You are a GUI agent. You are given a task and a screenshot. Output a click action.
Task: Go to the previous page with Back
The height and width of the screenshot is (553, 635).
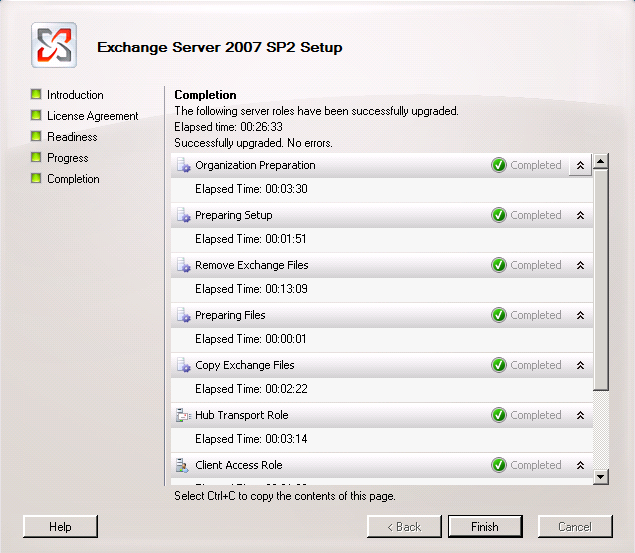(x=404, y=527)
